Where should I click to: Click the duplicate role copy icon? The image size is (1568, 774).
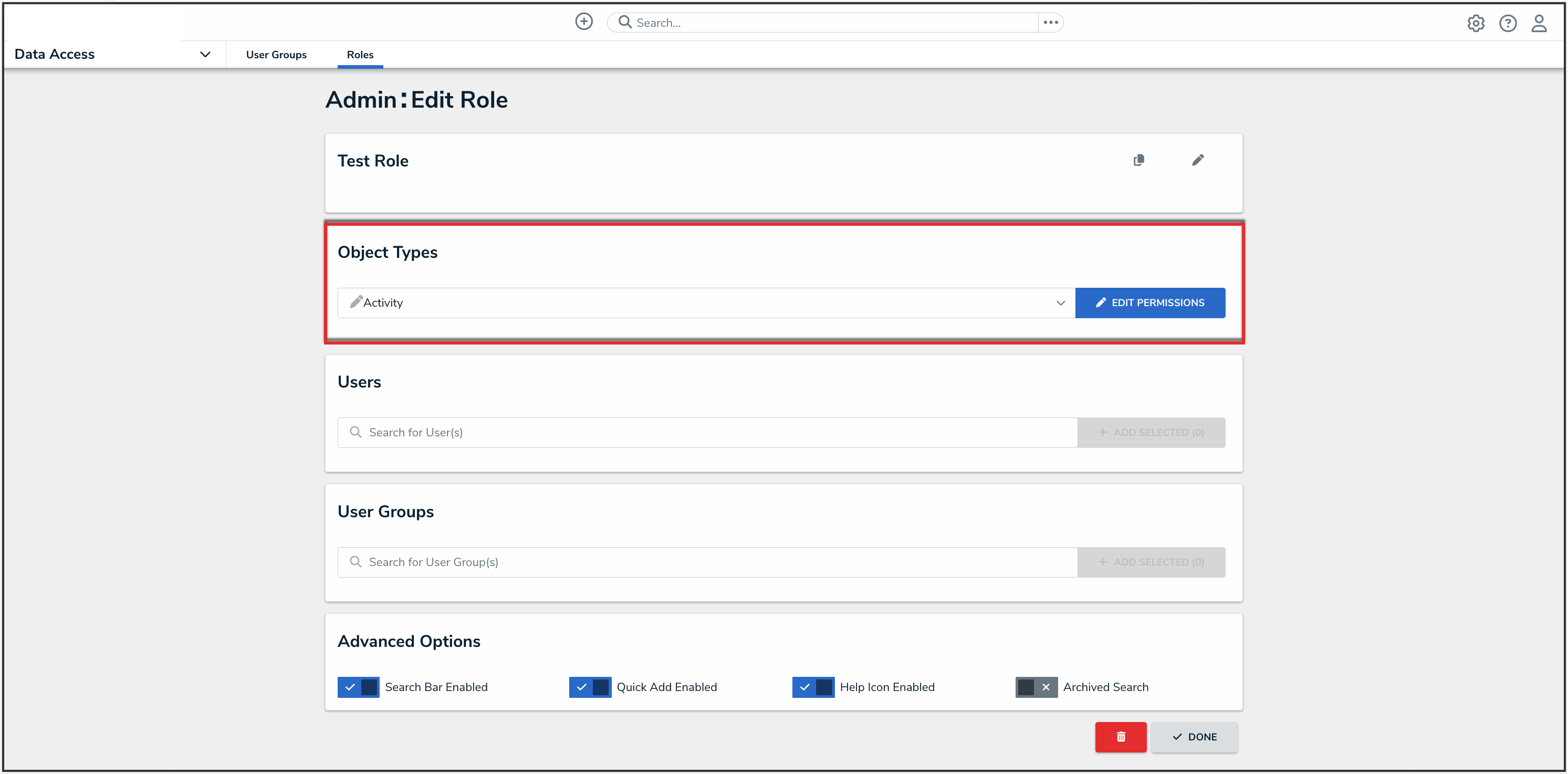tap(1138, 160)
